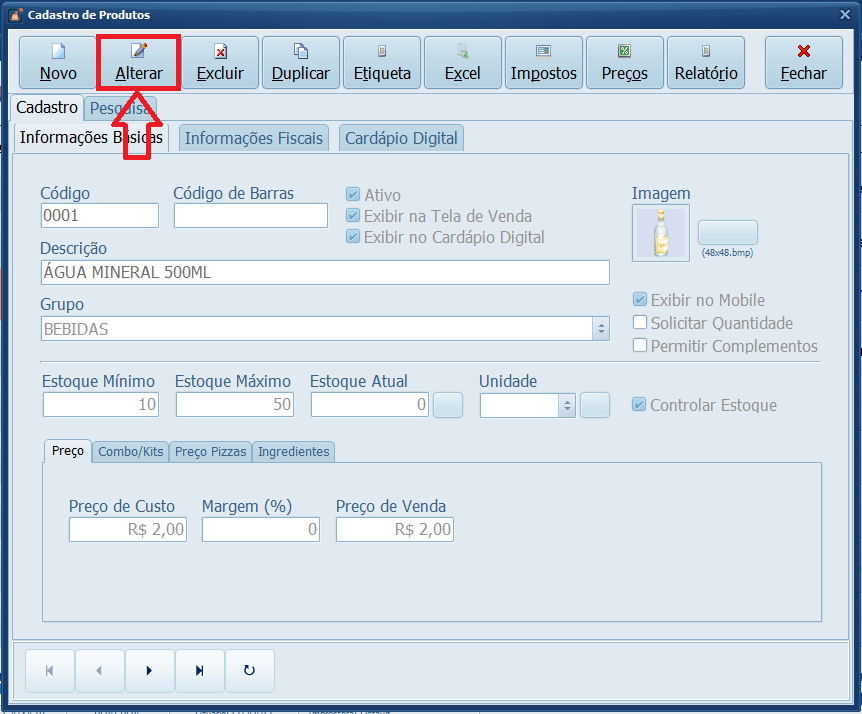The image size is (862, 714).
Task: Click the Novo toolbar button
Action: tap(58, 63)
